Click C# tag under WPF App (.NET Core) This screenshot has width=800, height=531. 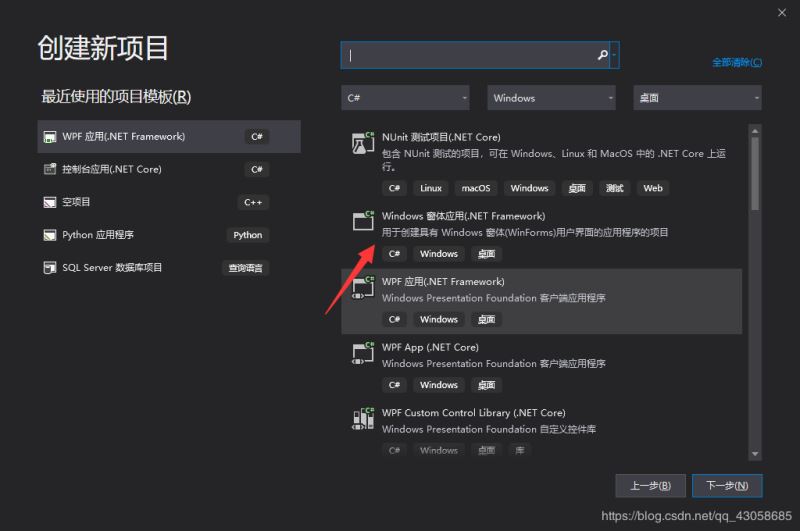click(394, 385)
